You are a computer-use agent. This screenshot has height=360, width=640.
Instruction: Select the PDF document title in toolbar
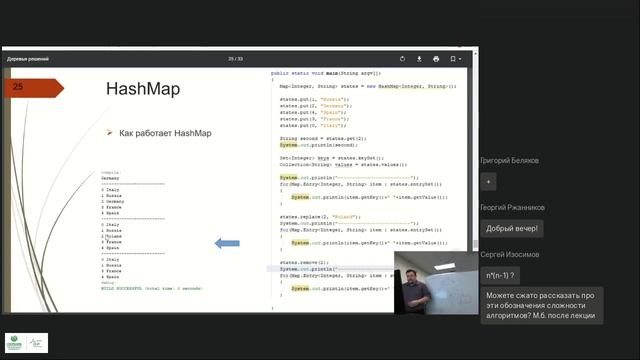[28, 59]
